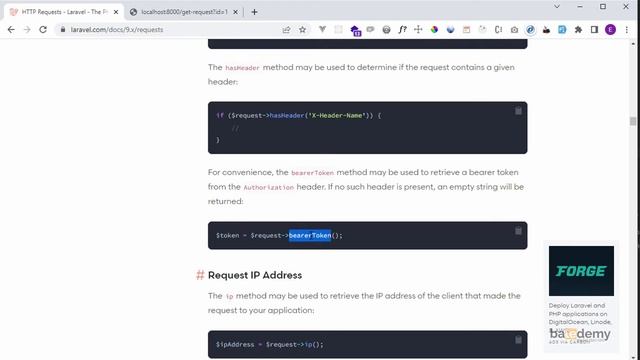Screen dimensions: 640x360
Task: Click the f? font extension icon
Action: [x=402, y=29]
